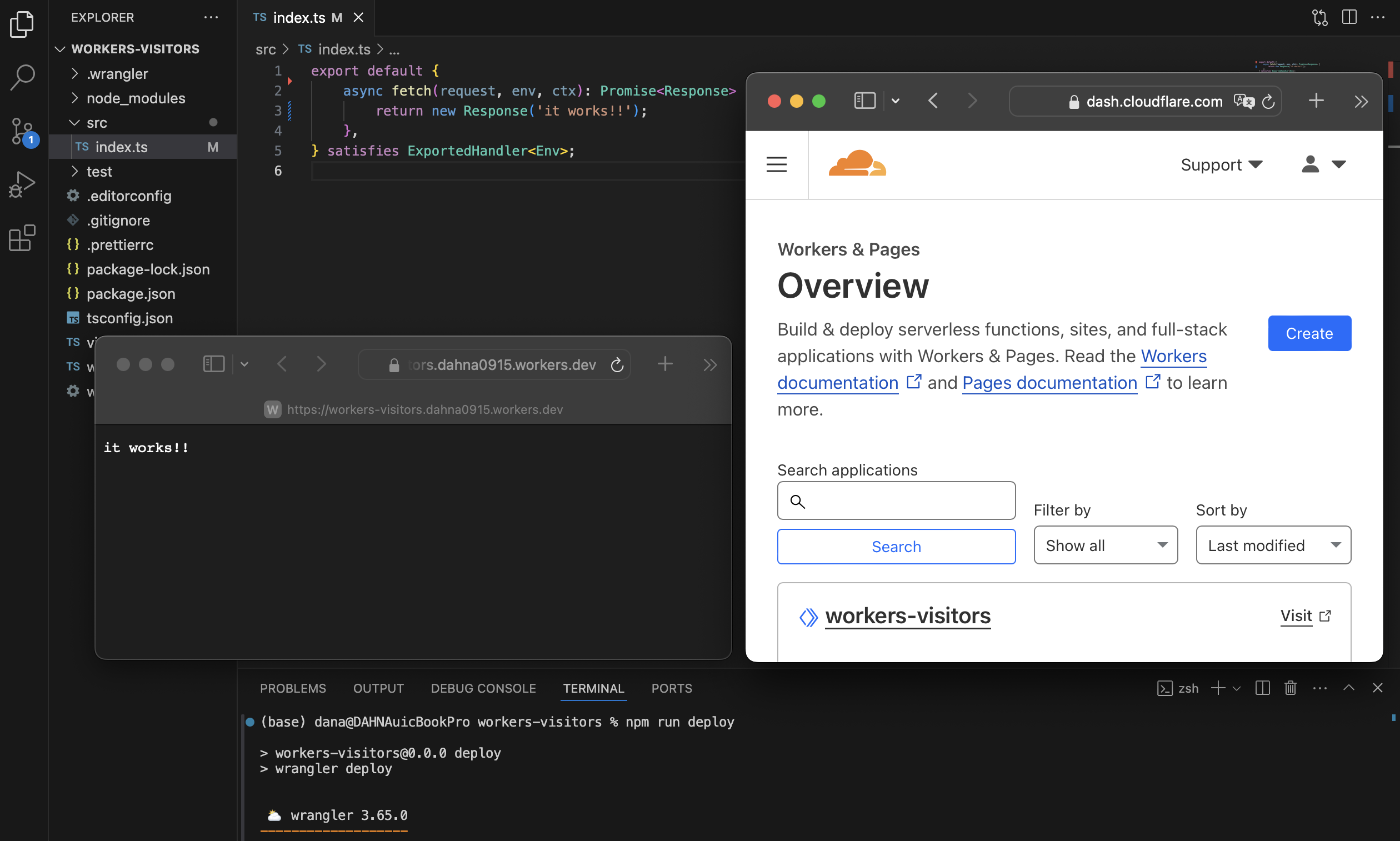Open the Sort by Last modified dropdown
Viewport: 1400px width, 841px height.
[x=1273, y=545]
